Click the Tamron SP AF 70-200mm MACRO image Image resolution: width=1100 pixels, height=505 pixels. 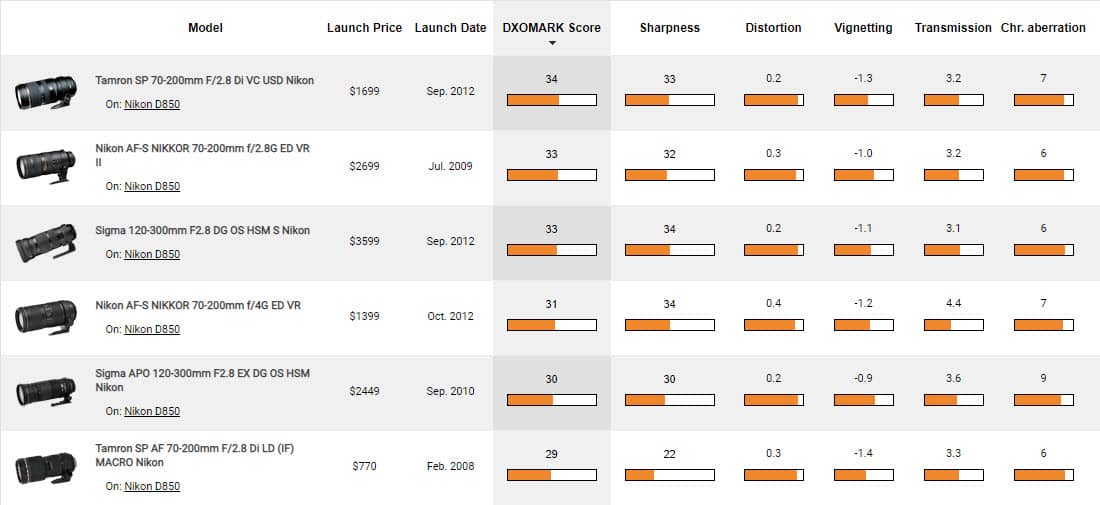[x=46, y=467]
